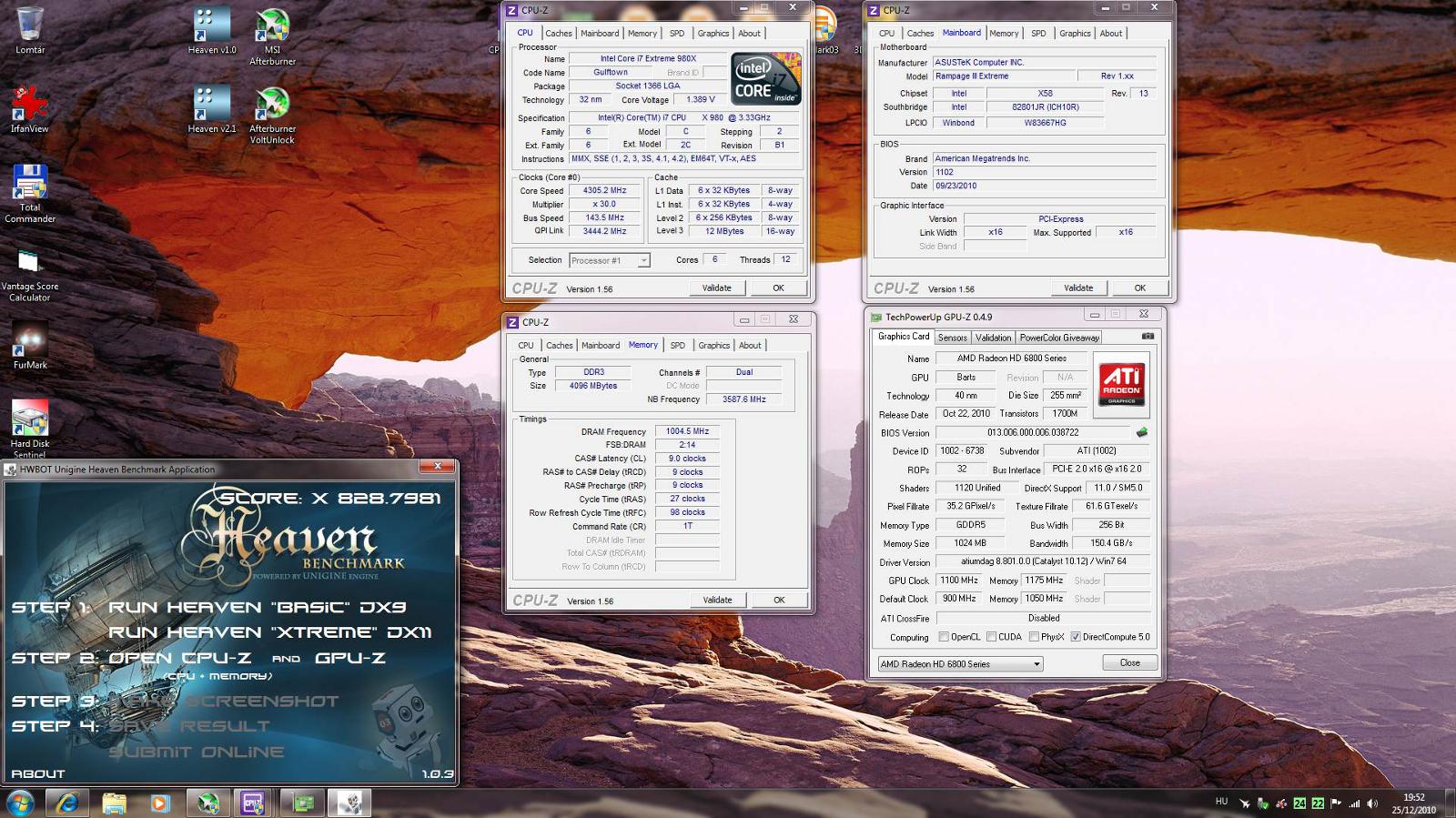Open Heaven v1.0 desktop shortcut
The height and width of the screenshot is (818, 1456).
point(212,30)
